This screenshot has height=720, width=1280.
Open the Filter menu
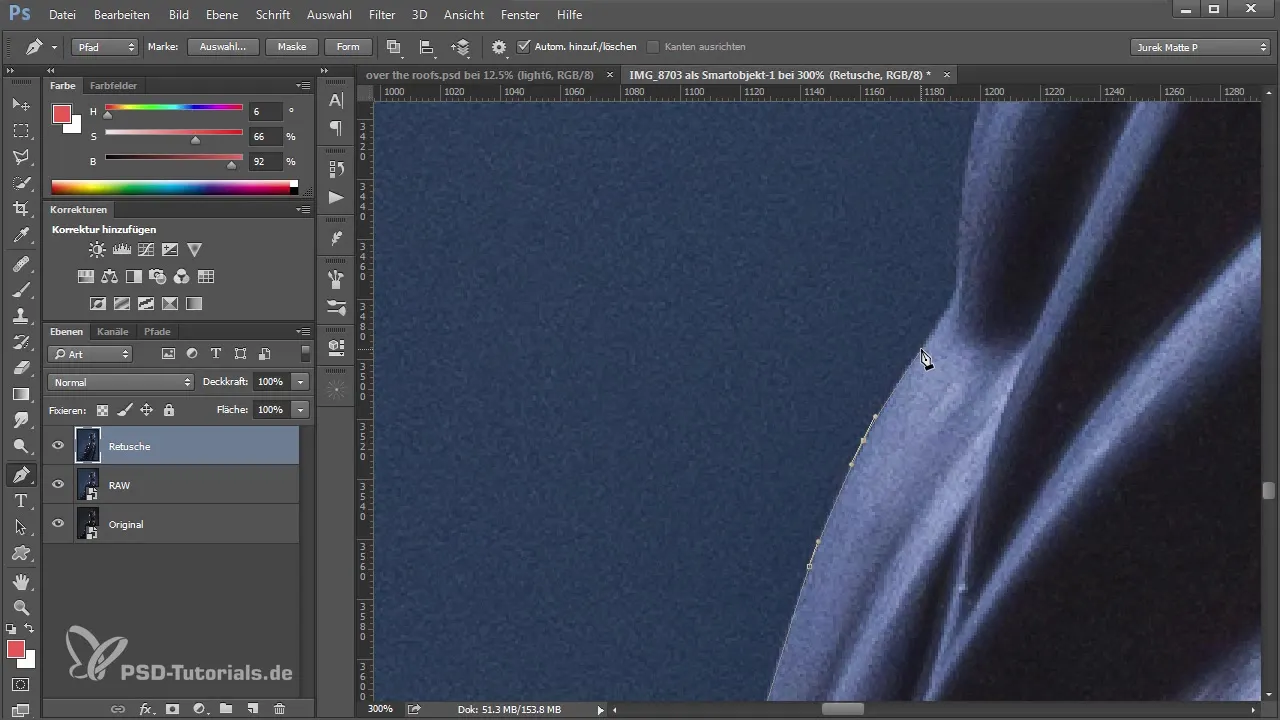click(381, 15)
